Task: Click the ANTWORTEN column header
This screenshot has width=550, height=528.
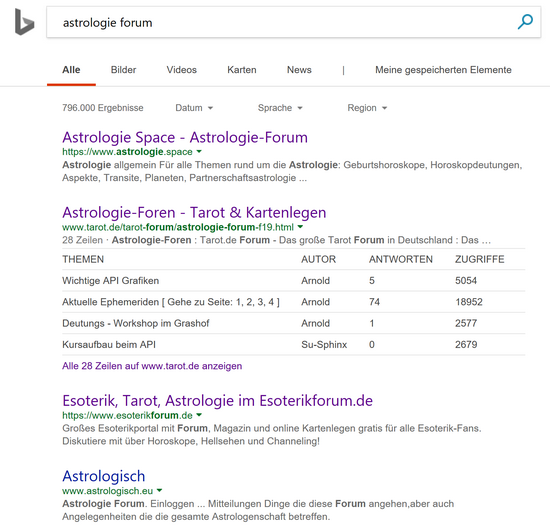Action: pyautogui.click(x=401, y=259)
